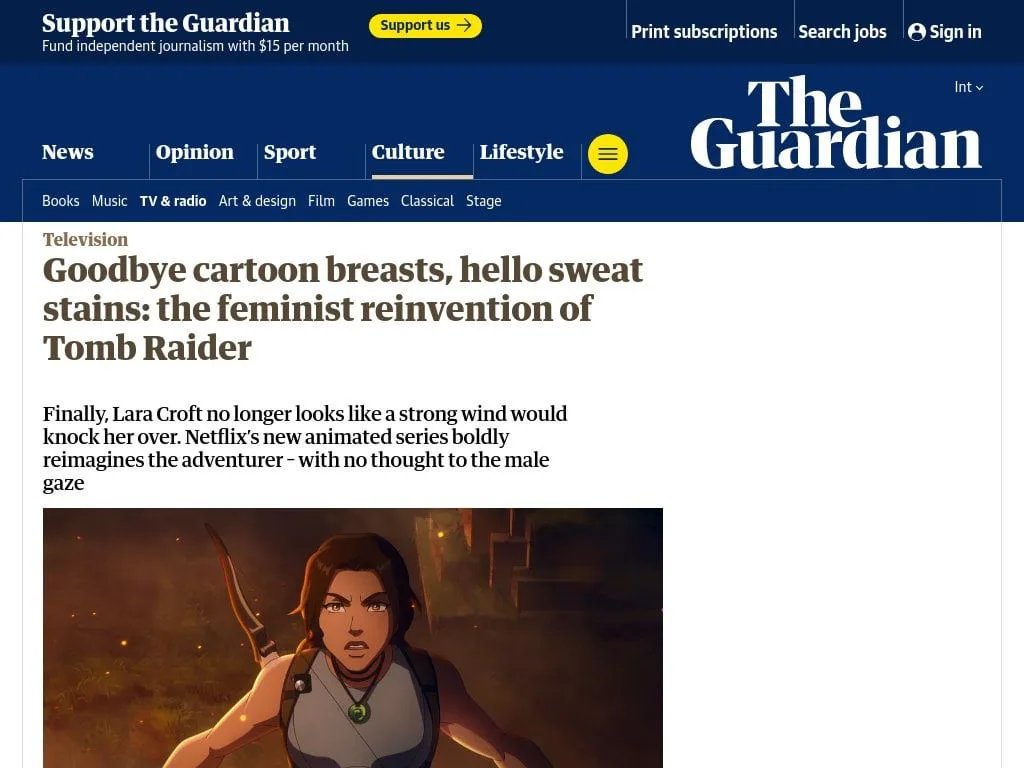The height and width of the screenshot is (768, 1024).
Task: Go to the News section
Action: (68, 152)
